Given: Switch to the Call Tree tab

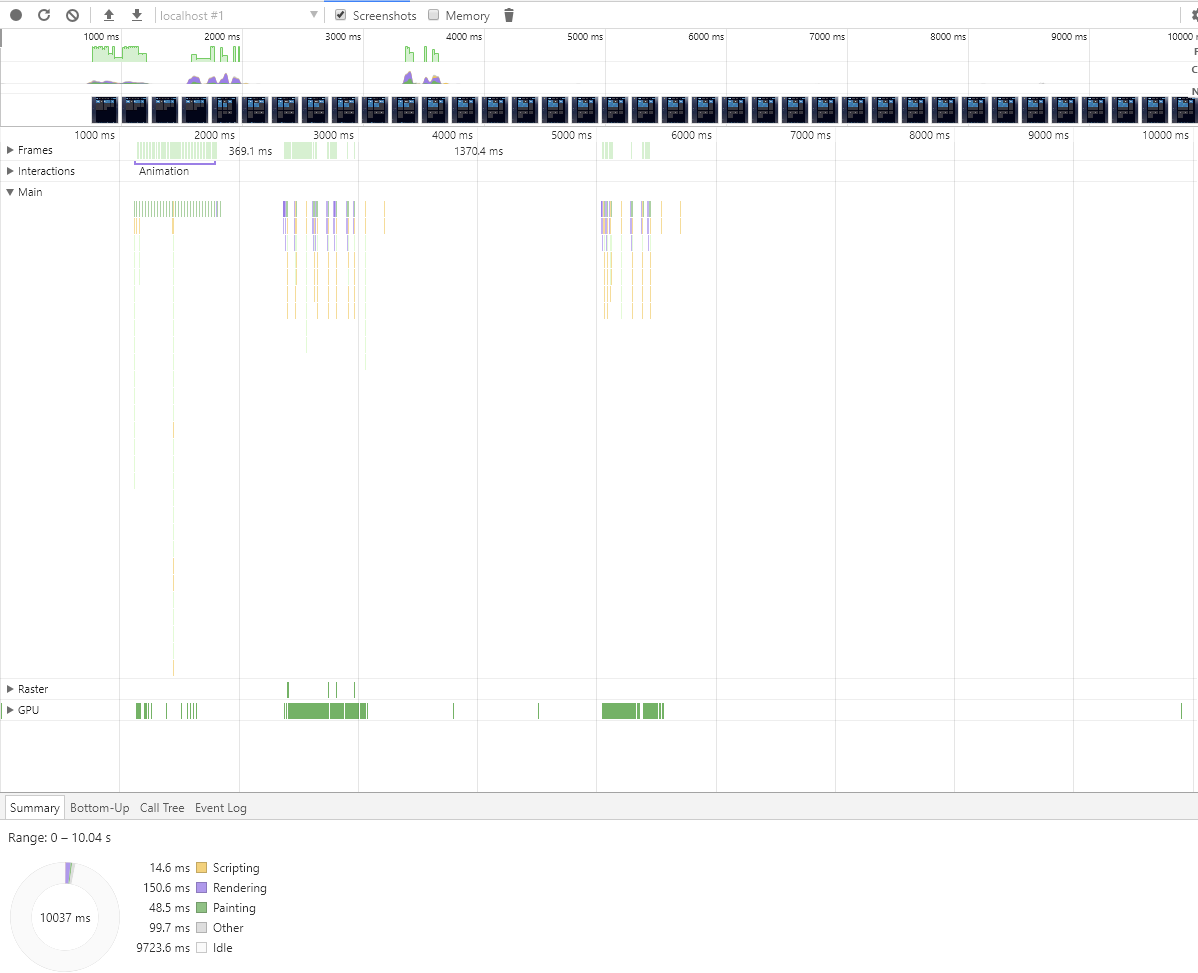Looking at the screenshot, I should point(162,807).
